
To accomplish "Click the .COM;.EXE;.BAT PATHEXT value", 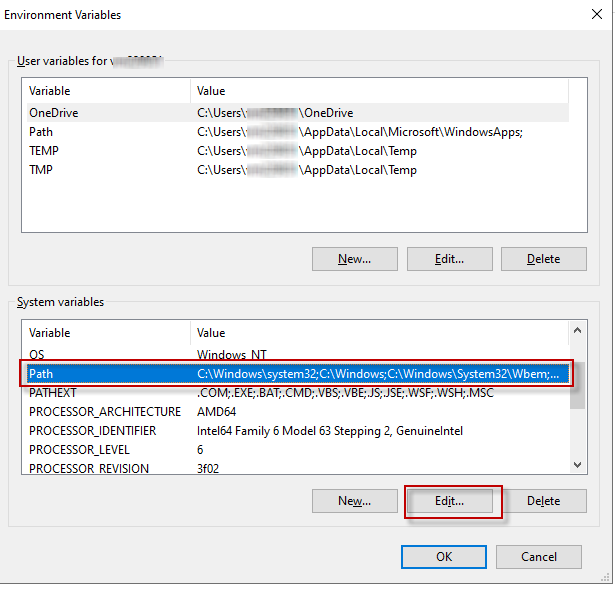I will (x=345, y=393).
